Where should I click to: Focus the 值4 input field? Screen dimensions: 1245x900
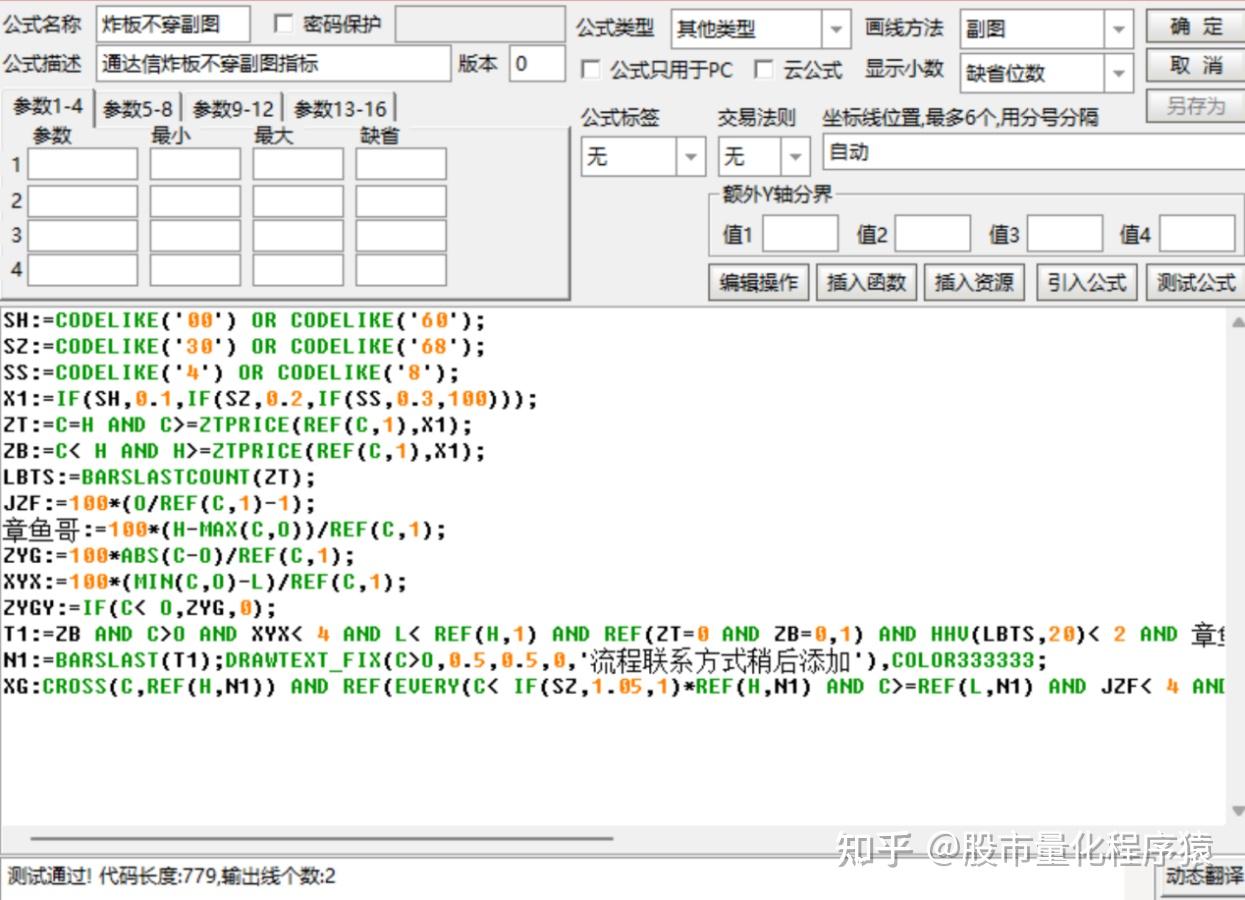[1197, 234]
